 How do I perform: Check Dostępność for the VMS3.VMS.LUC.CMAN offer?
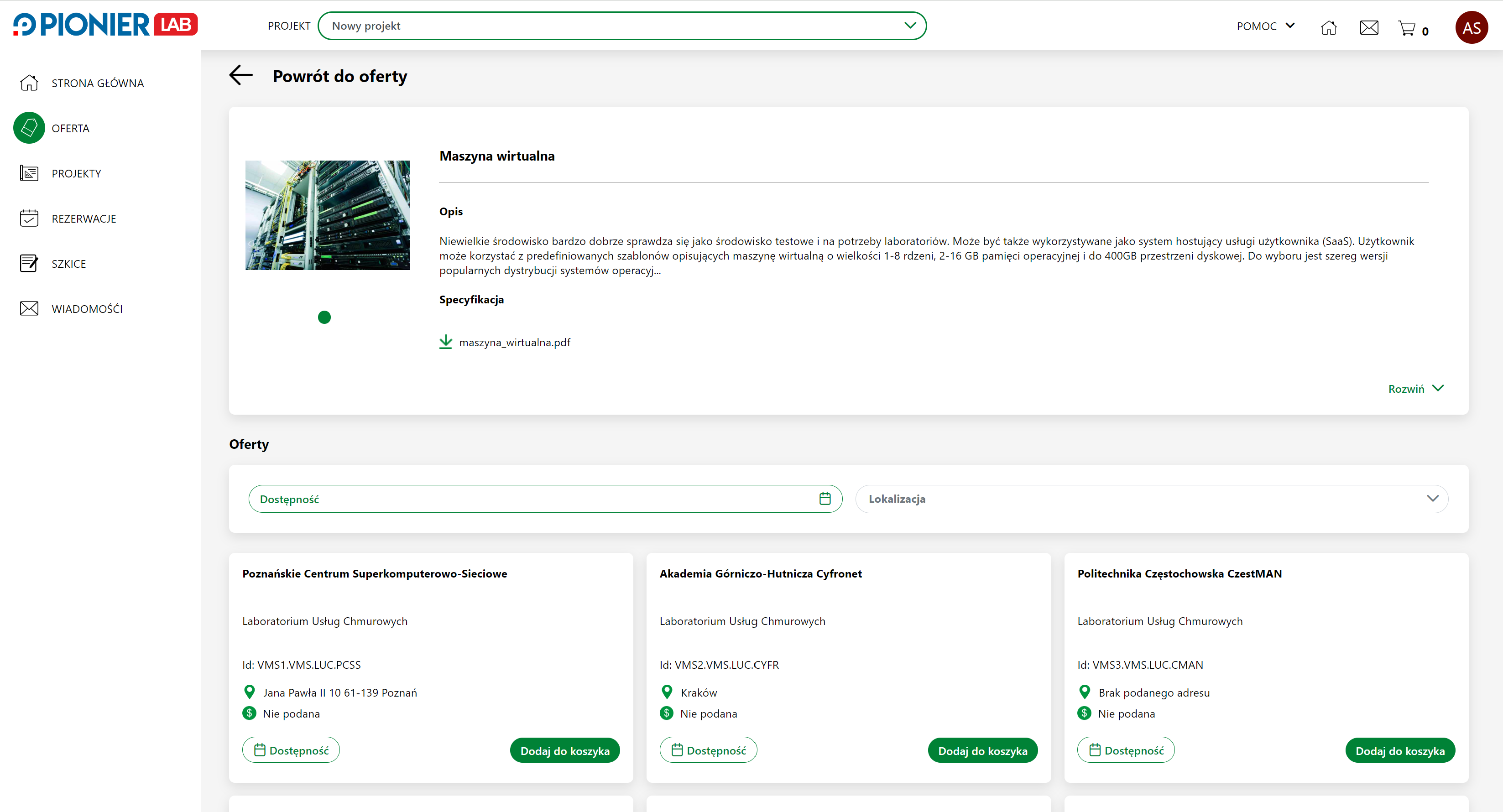click(1126, 750)
